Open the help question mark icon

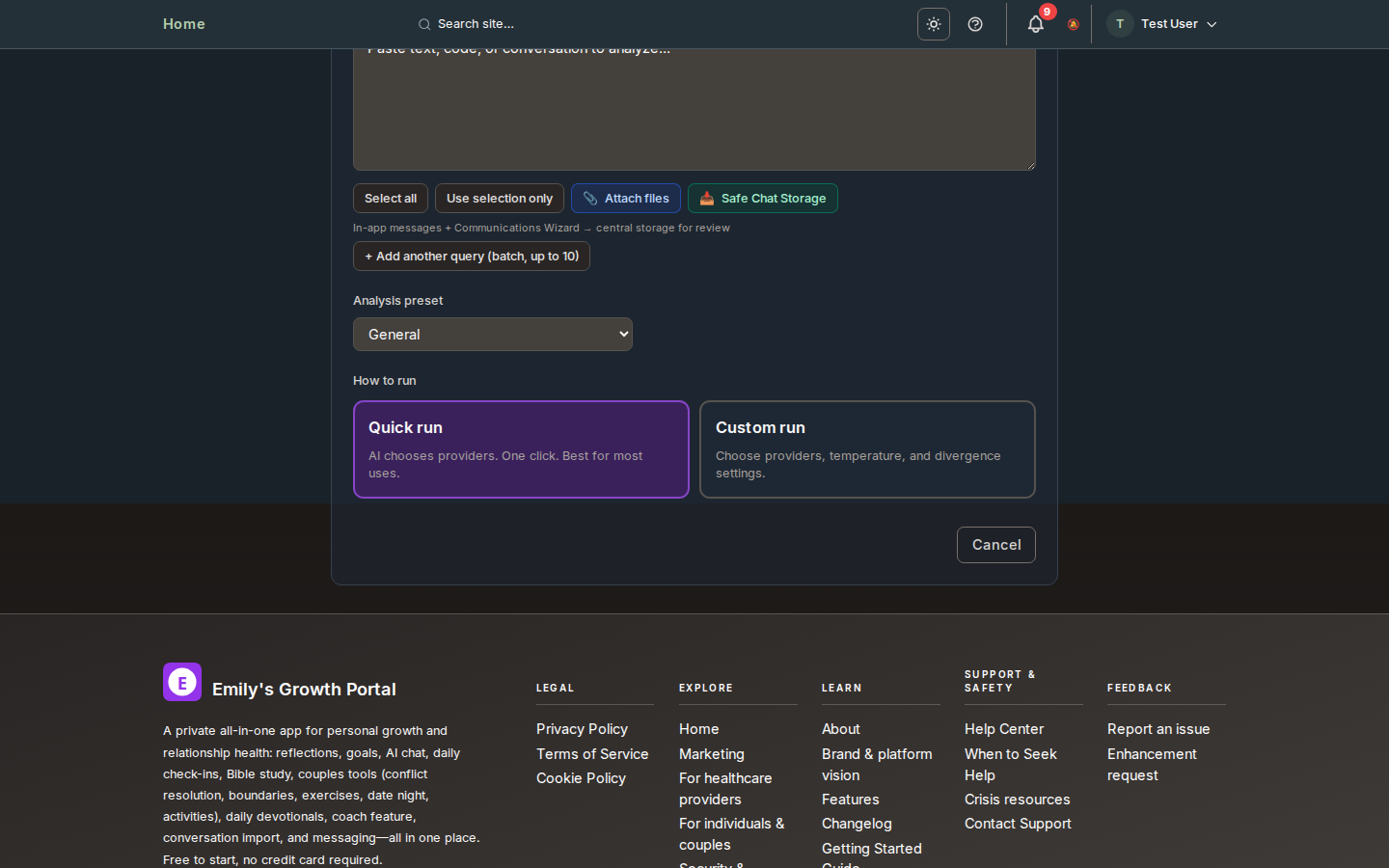click(x=975, y=24)
